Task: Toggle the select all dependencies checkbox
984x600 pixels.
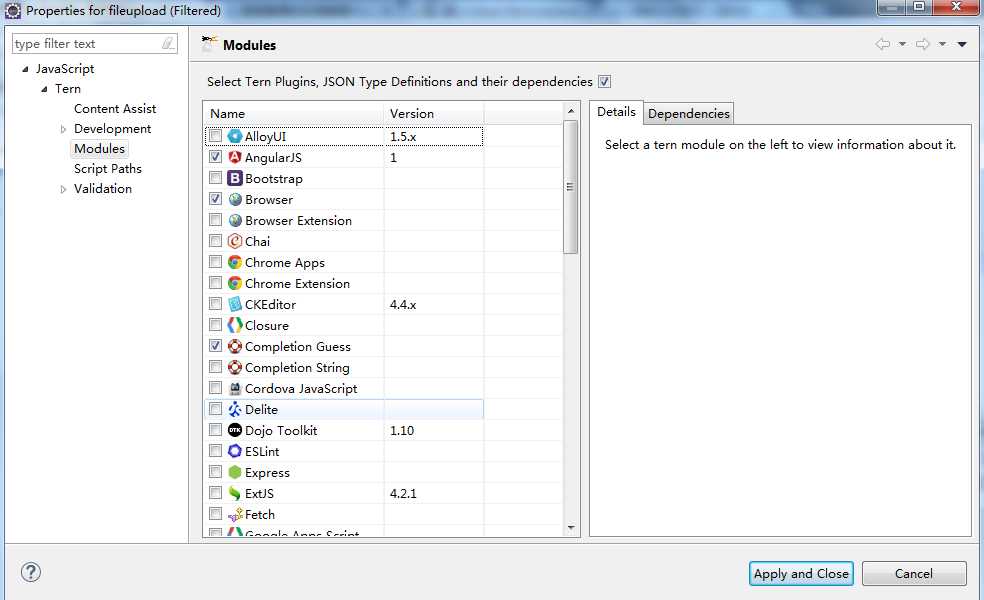Action: 604,82
